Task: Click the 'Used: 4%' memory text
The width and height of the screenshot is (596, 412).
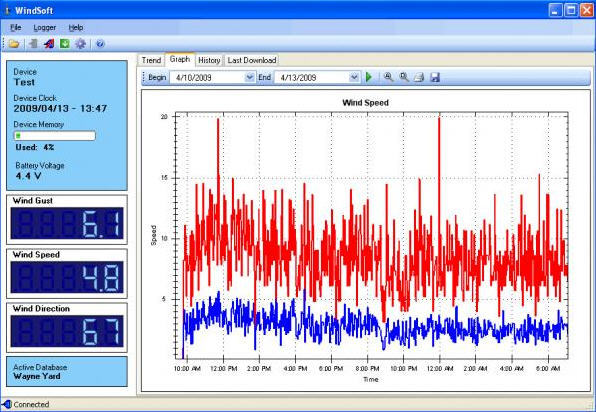Action: tap(35, 147)
